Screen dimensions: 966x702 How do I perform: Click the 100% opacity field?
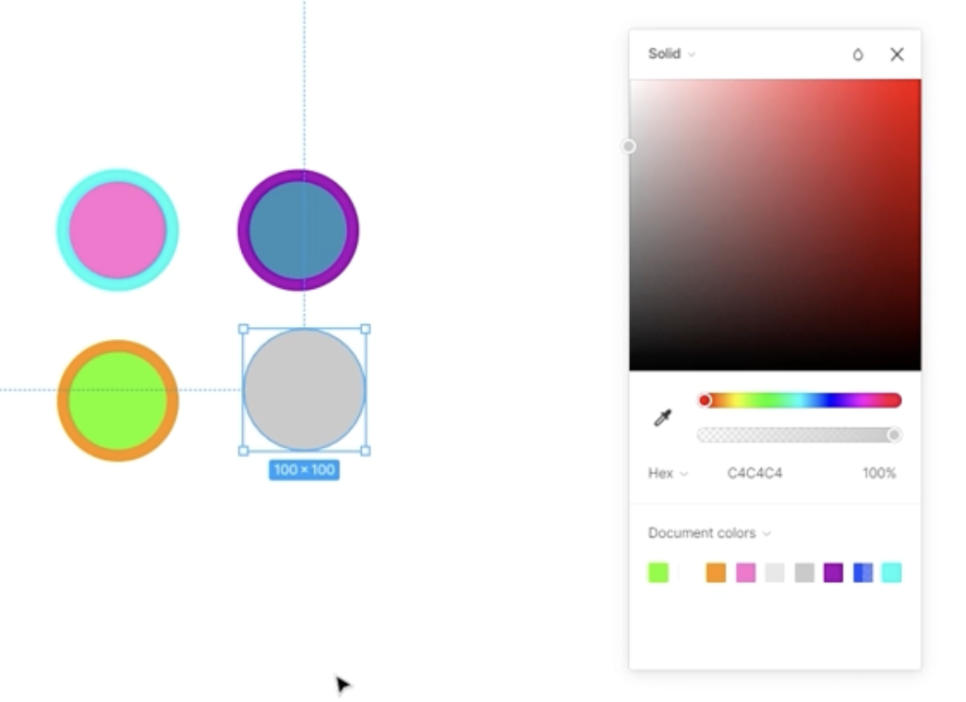click(879, 473)
